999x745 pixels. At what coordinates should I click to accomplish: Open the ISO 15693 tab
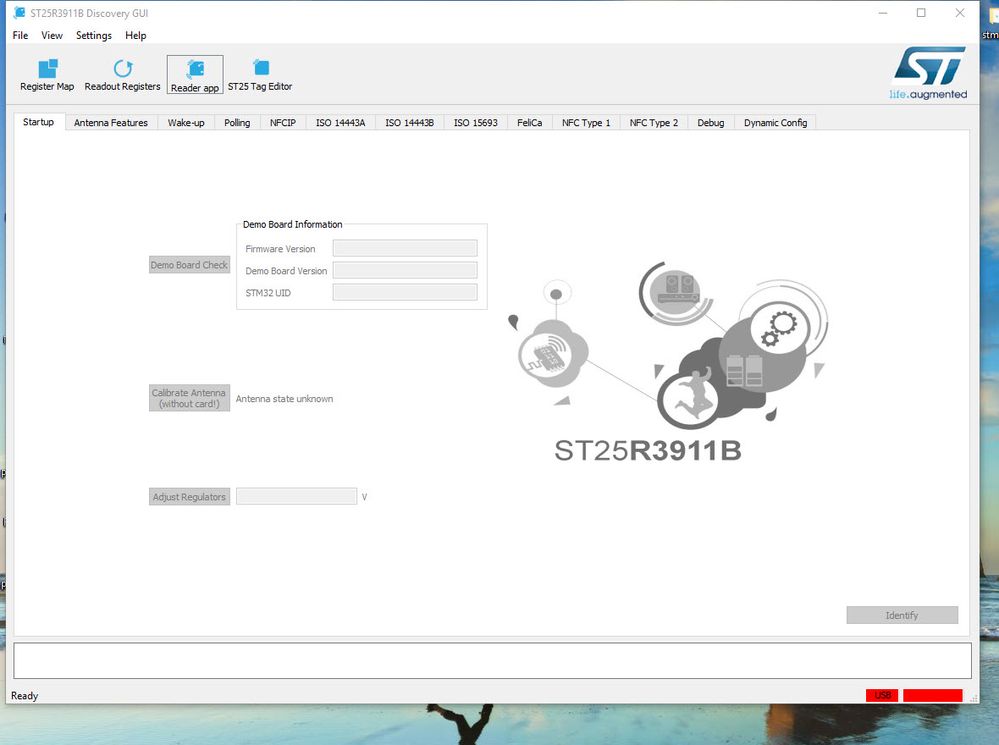[x=476, y=122]
